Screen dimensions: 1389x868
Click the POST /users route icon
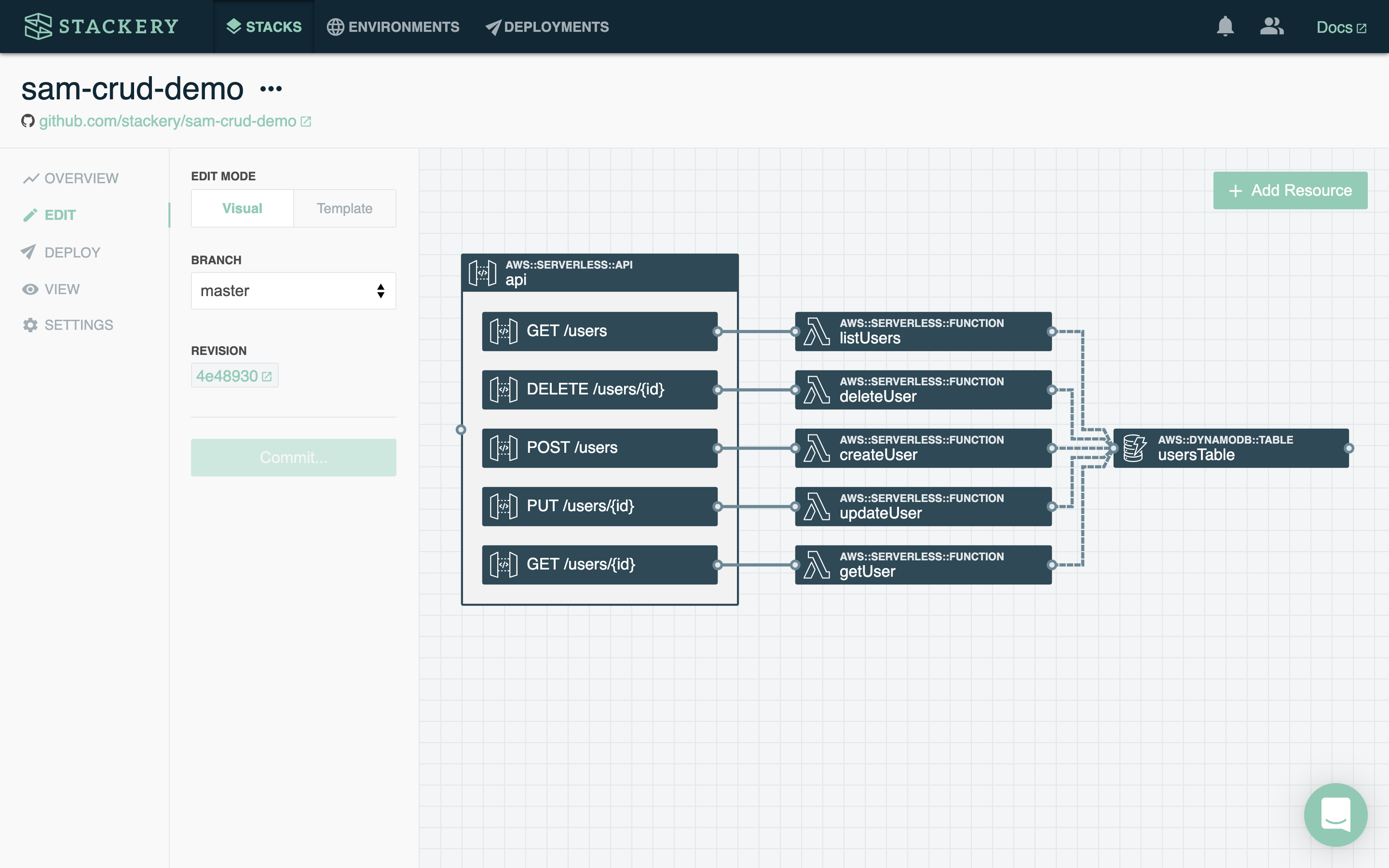pos(504,448)
